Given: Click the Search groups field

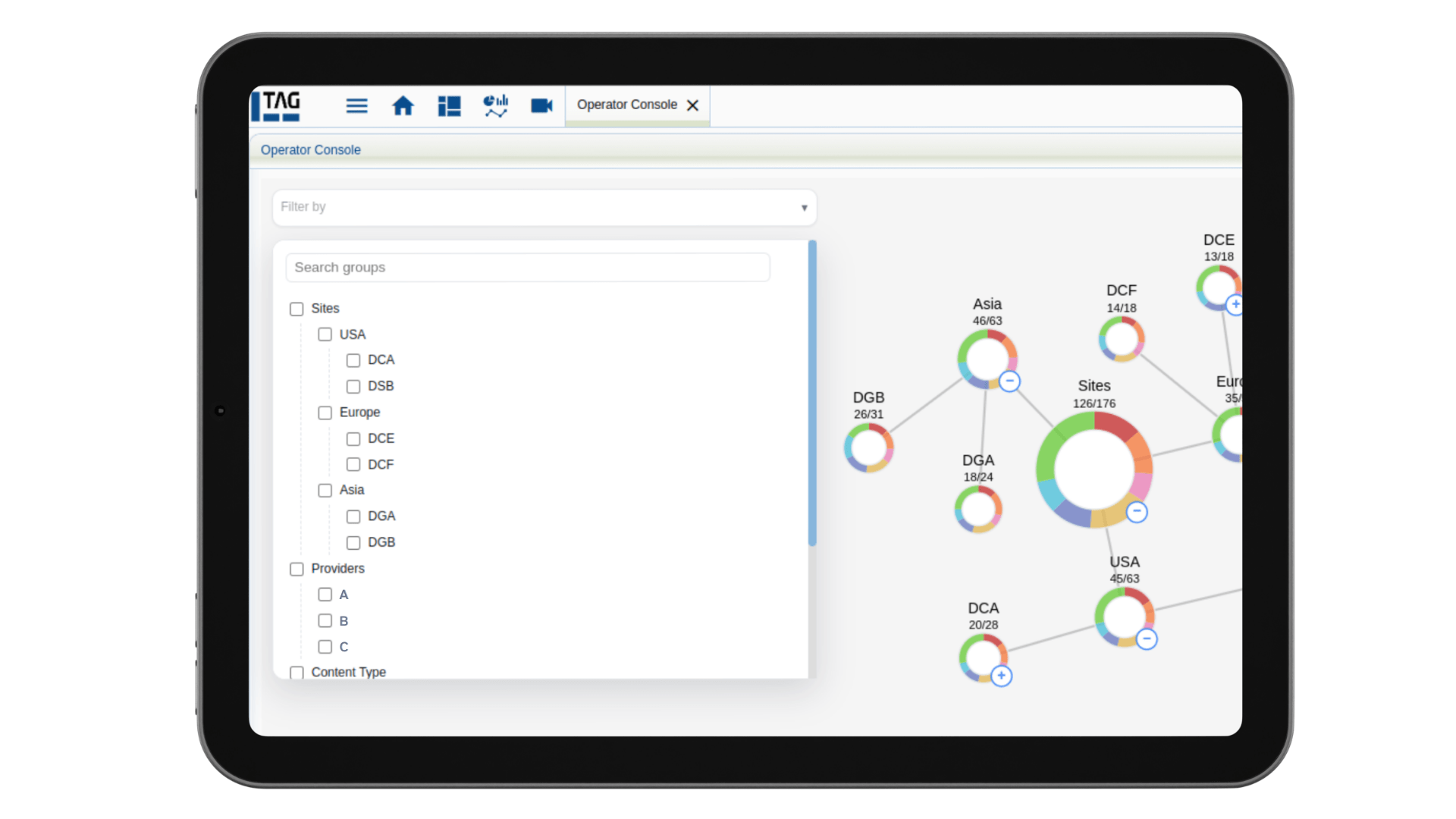Looking at the screenshot, I should tap(527, 268).
